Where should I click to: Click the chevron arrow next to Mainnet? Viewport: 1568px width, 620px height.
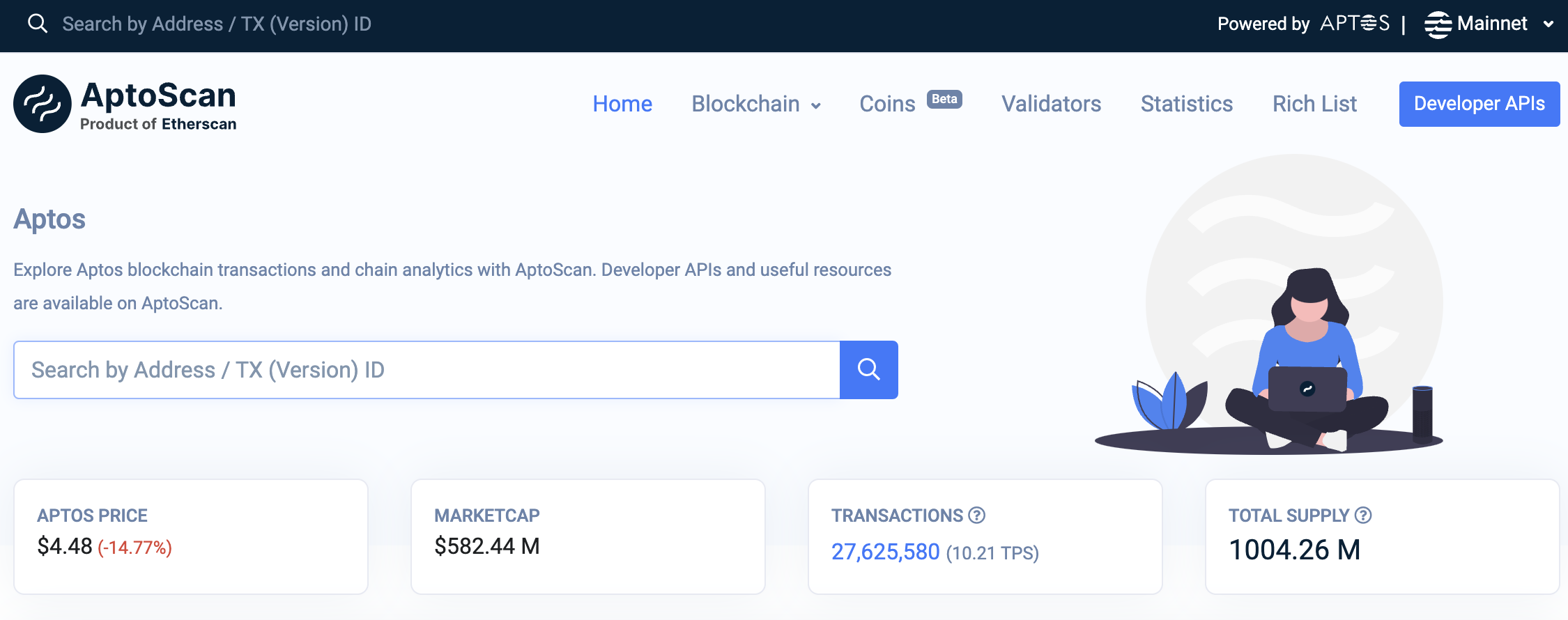pos(1548,24)
